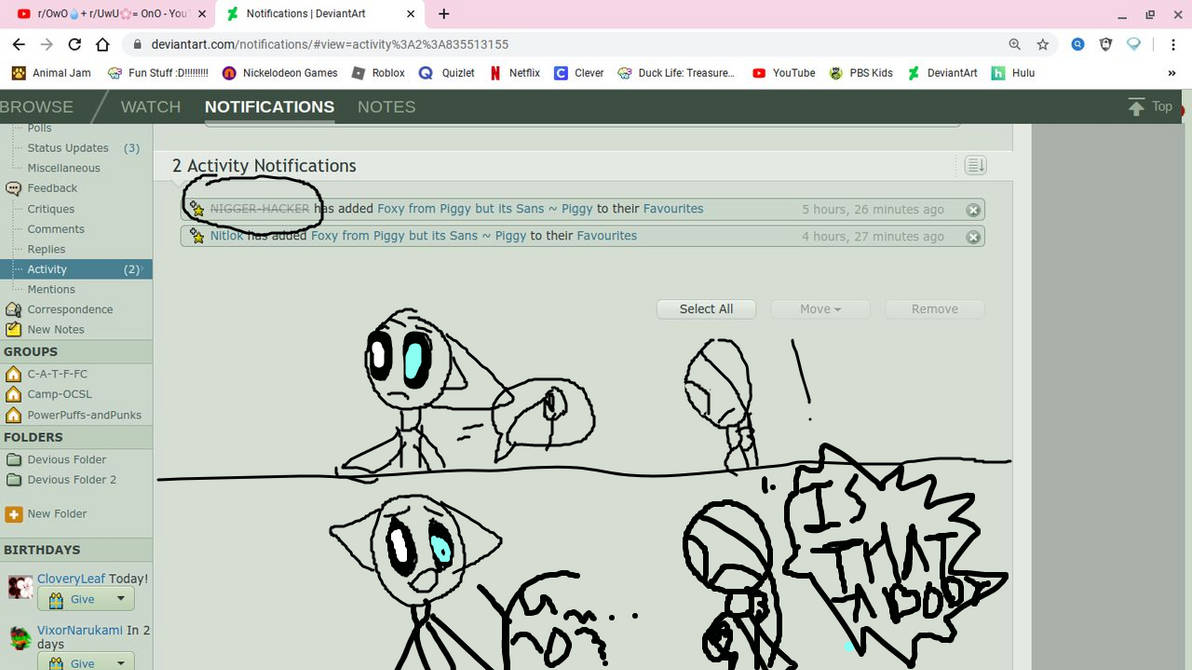The image size is (1192, 670).
Task: Open the Animal Jam bookmark
Action: [52, 73]
